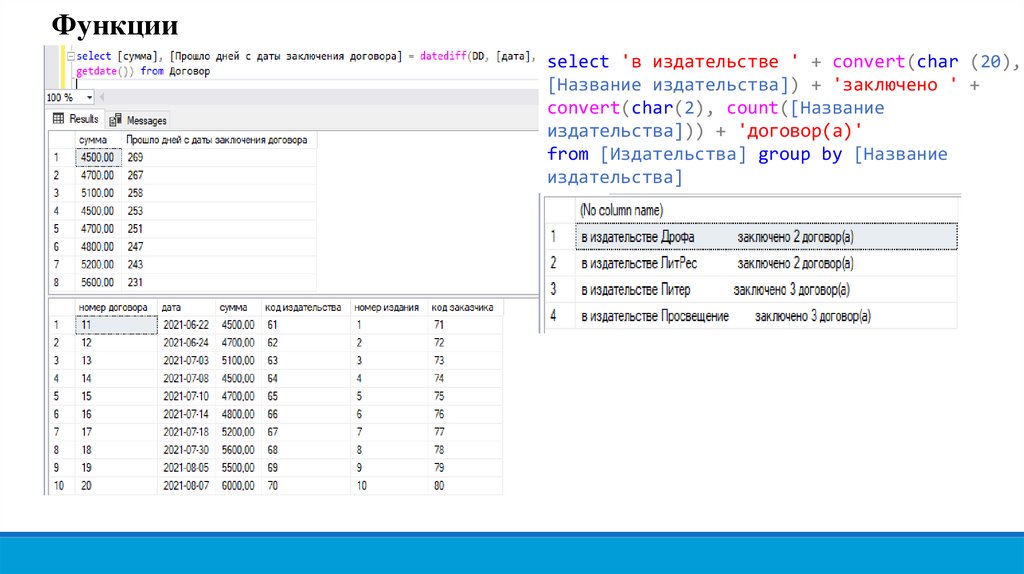The height and width of the screenshot is (574, 1024).
Task: Collapse the select query code block
Action: click(69, 58)
